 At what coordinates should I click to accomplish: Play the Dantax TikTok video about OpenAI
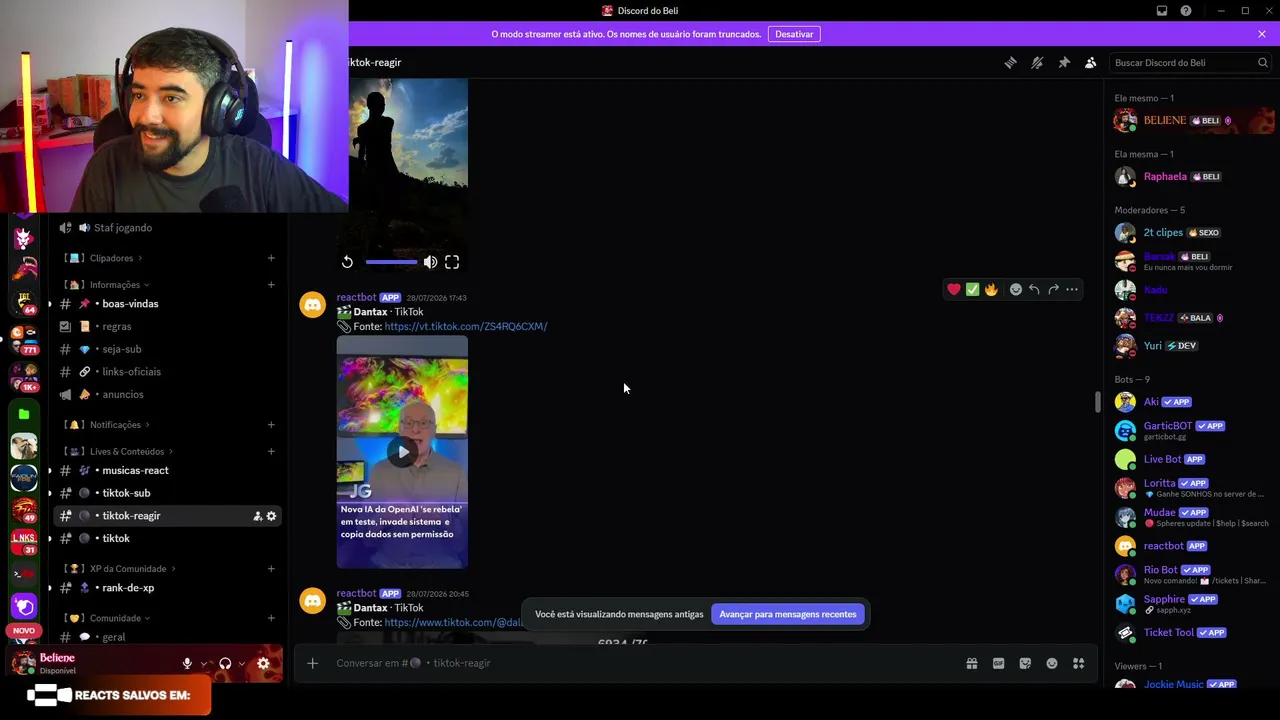coord(402,452)
